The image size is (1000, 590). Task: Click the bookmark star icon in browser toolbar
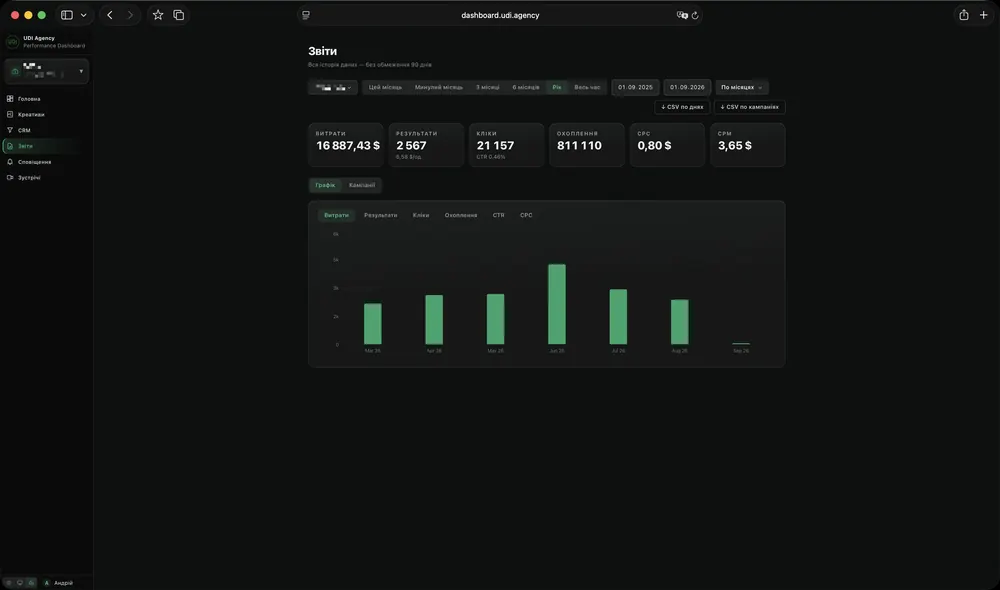coord(158,15)
